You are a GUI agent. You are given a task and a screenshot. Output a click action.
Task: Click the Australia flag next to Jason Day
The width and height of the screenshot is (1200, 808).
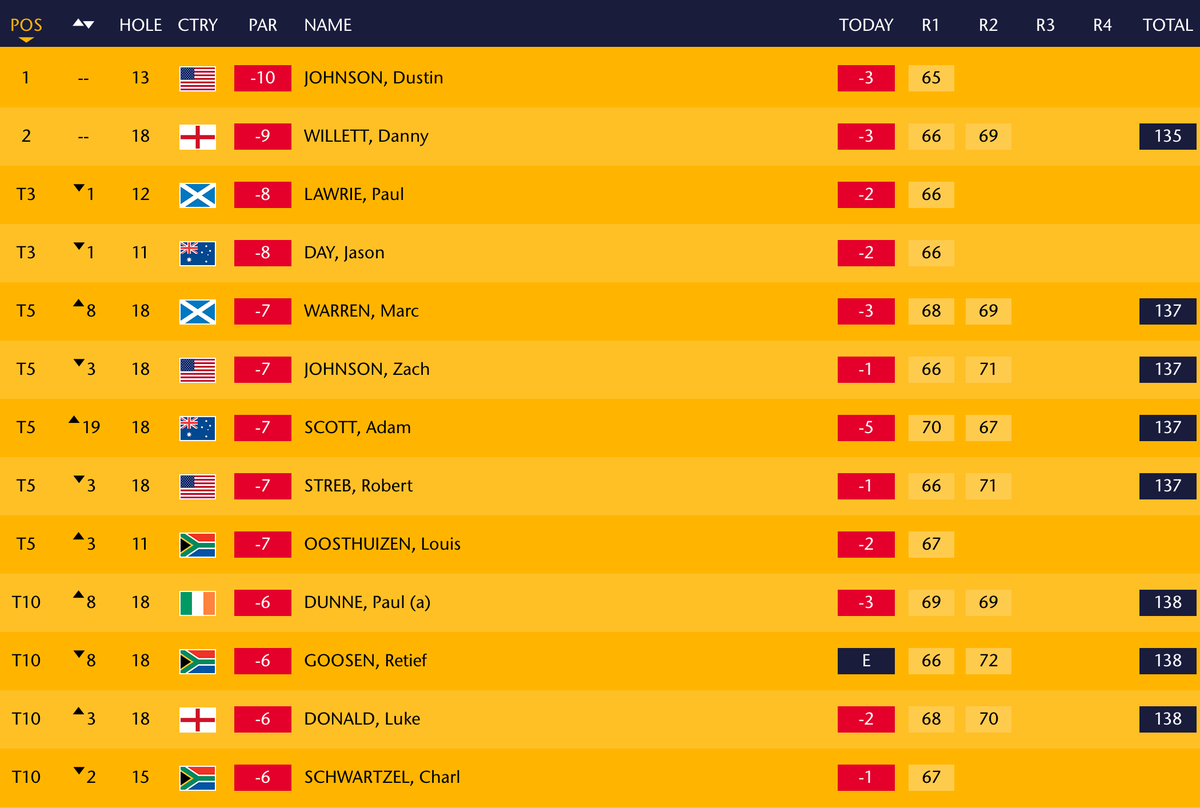197,253
